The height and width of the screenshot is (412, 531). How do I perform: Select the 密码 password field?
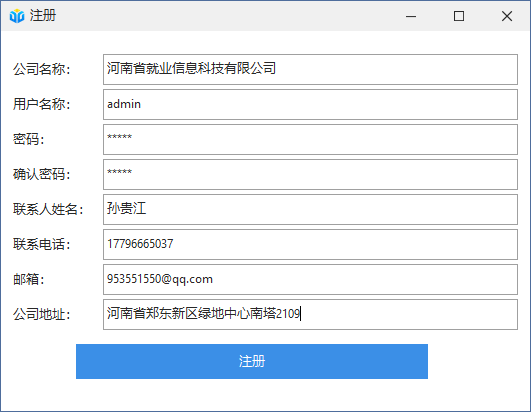[x=310, y=139]
